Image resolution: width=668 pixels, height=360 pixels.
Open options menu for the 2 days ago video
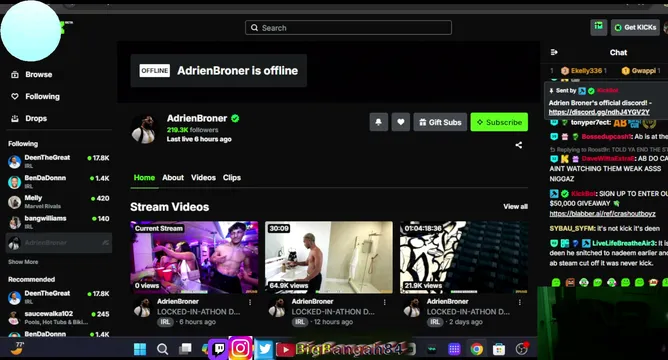520,302
